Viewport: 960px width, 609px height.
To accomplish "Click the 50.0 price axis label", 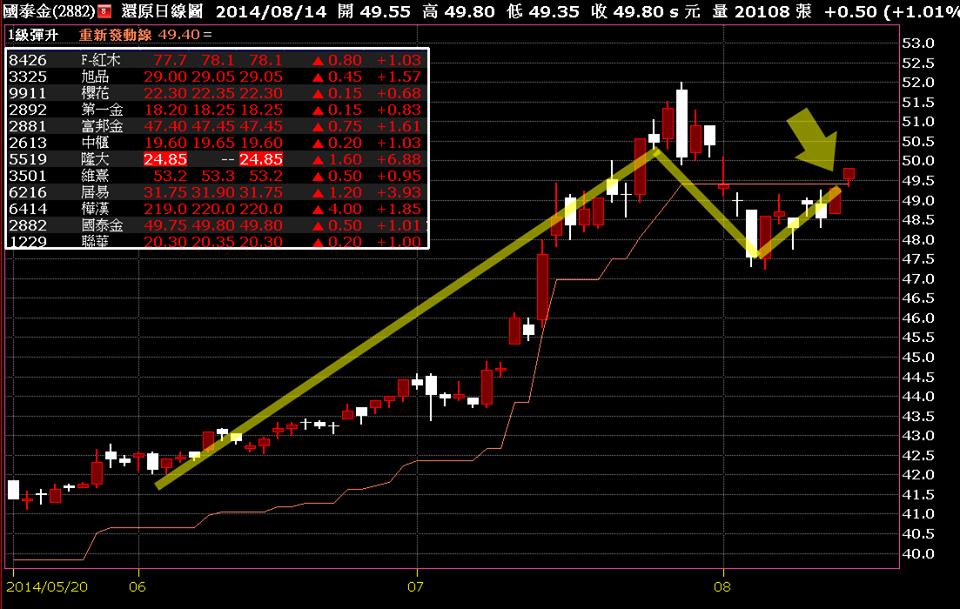I will coord(918,161).
